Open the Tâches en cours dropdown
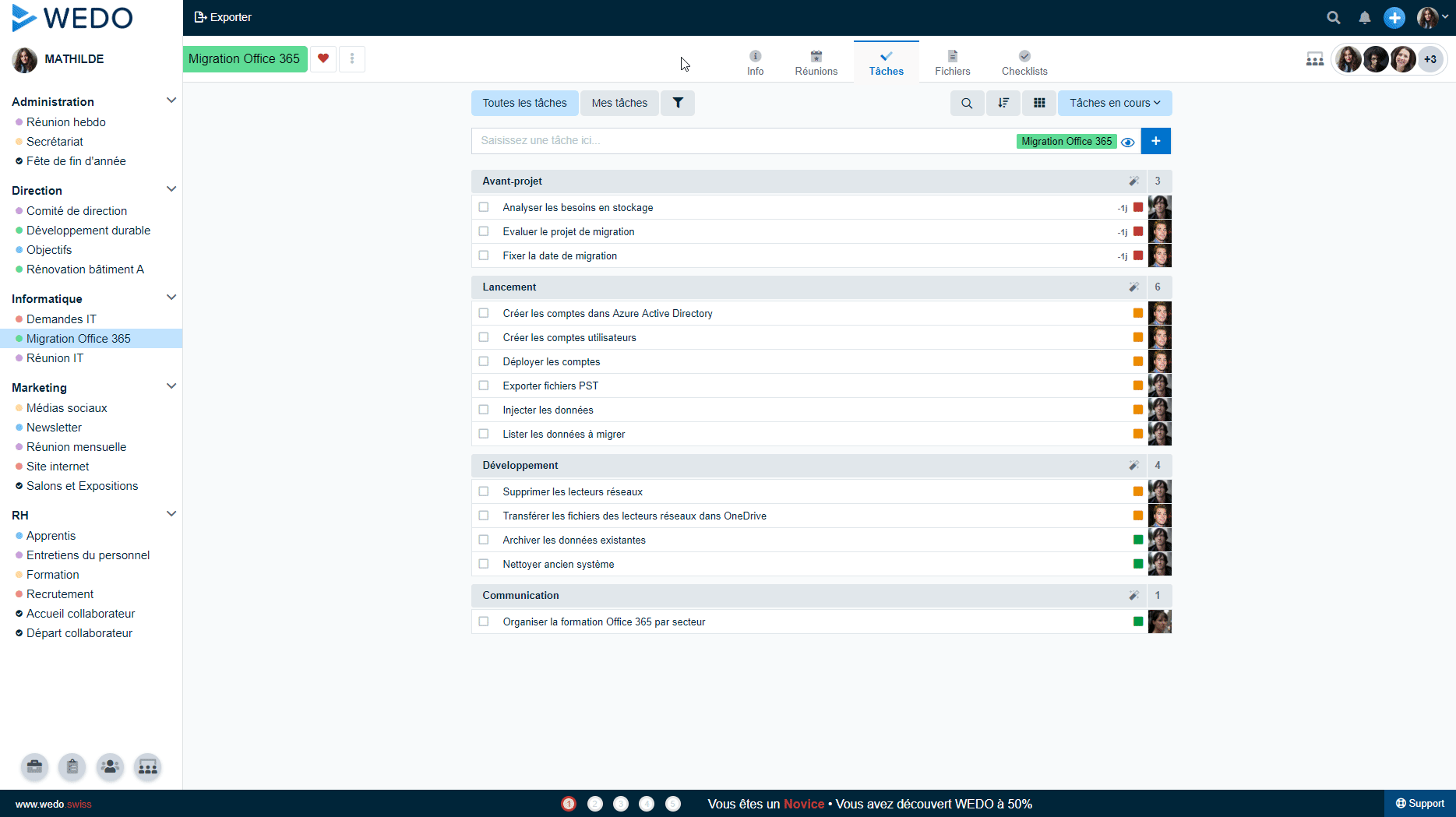The height and width of the screenshot is (817, 1456). pyautogui.click(x=1115, y=103)
